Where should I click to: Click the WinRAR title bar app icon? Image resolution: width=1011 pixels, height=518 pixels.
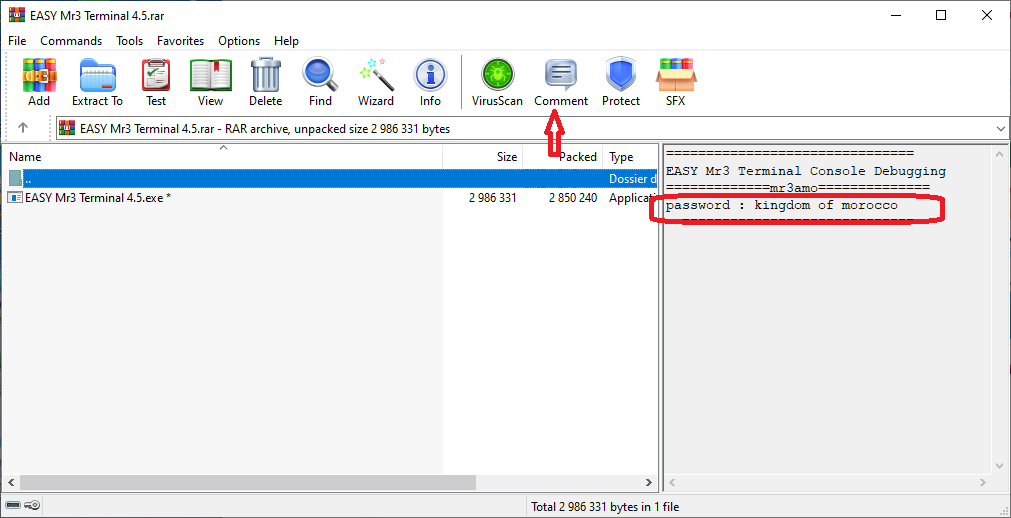tap(16, 15)
